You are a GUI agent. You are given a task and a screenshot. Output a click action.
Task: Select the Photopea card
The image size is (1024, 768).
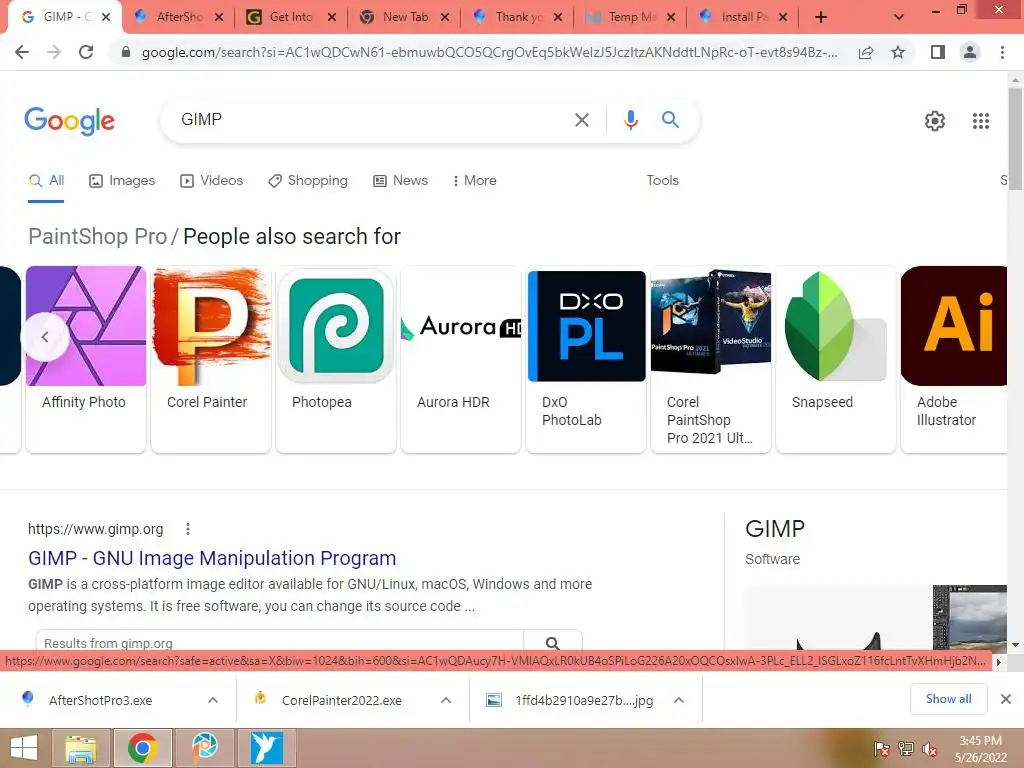click(336, 359)
